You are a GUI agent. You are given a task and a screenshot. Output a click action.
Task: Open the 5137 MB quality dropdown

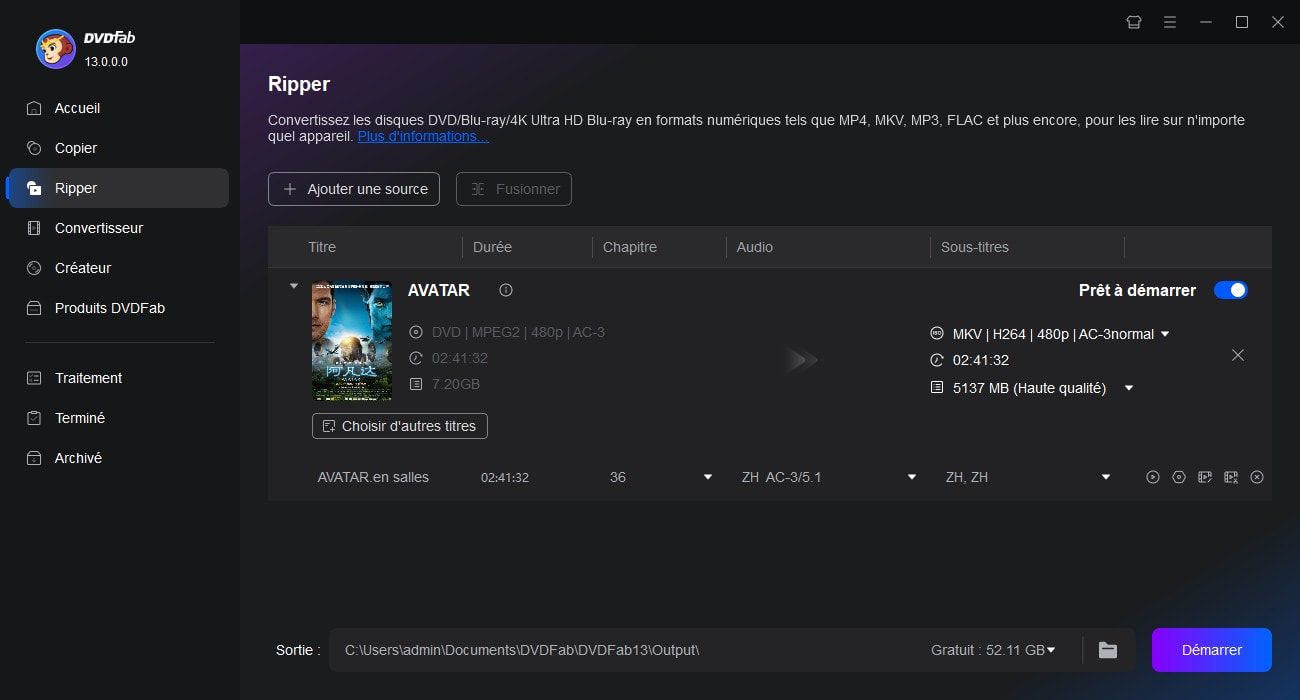click(x=1129, y=388)
